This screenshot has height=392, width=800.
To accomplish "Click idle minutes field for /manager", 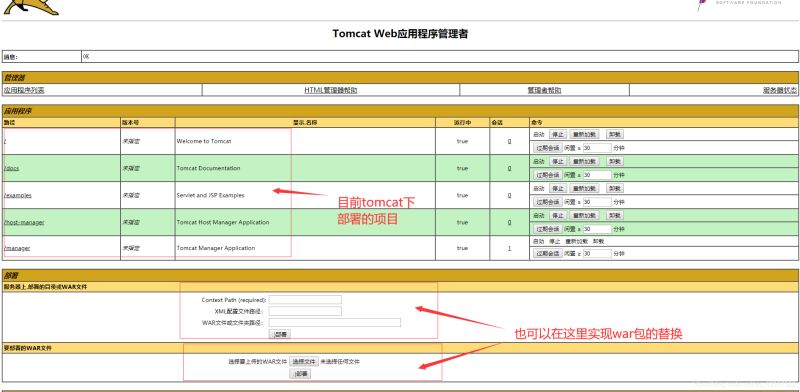I will click(597, 253).
